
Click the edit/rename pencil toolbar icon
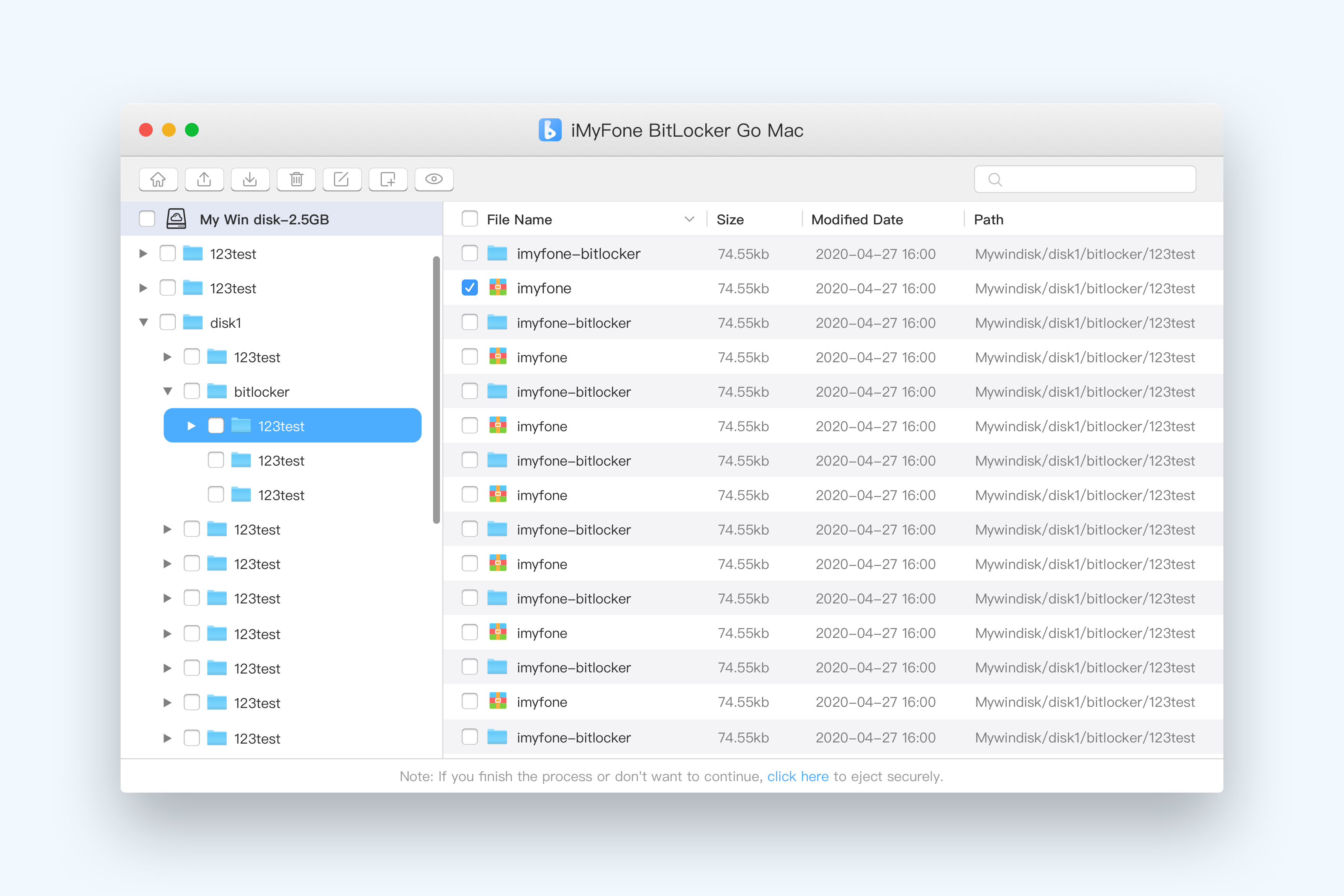(x=342, y=180)
